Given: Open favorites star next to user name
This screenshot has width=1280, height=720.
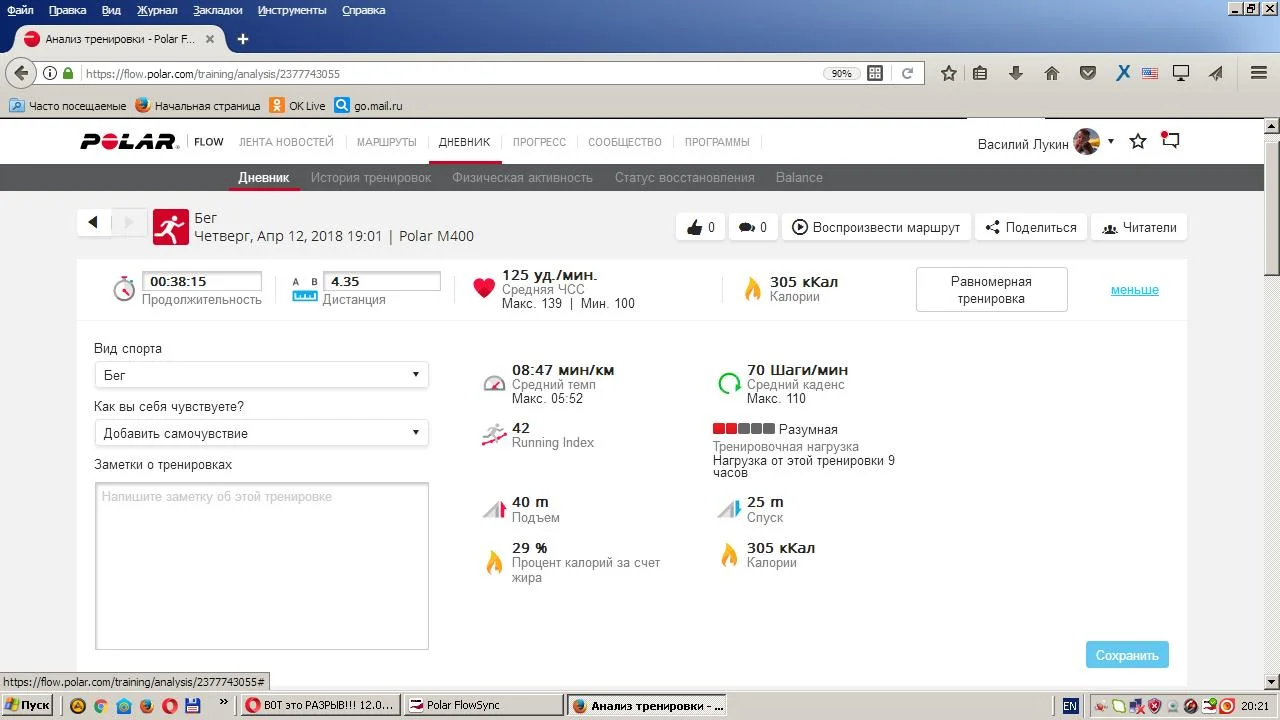Looking at the screenshot, I should point(1138,142).
